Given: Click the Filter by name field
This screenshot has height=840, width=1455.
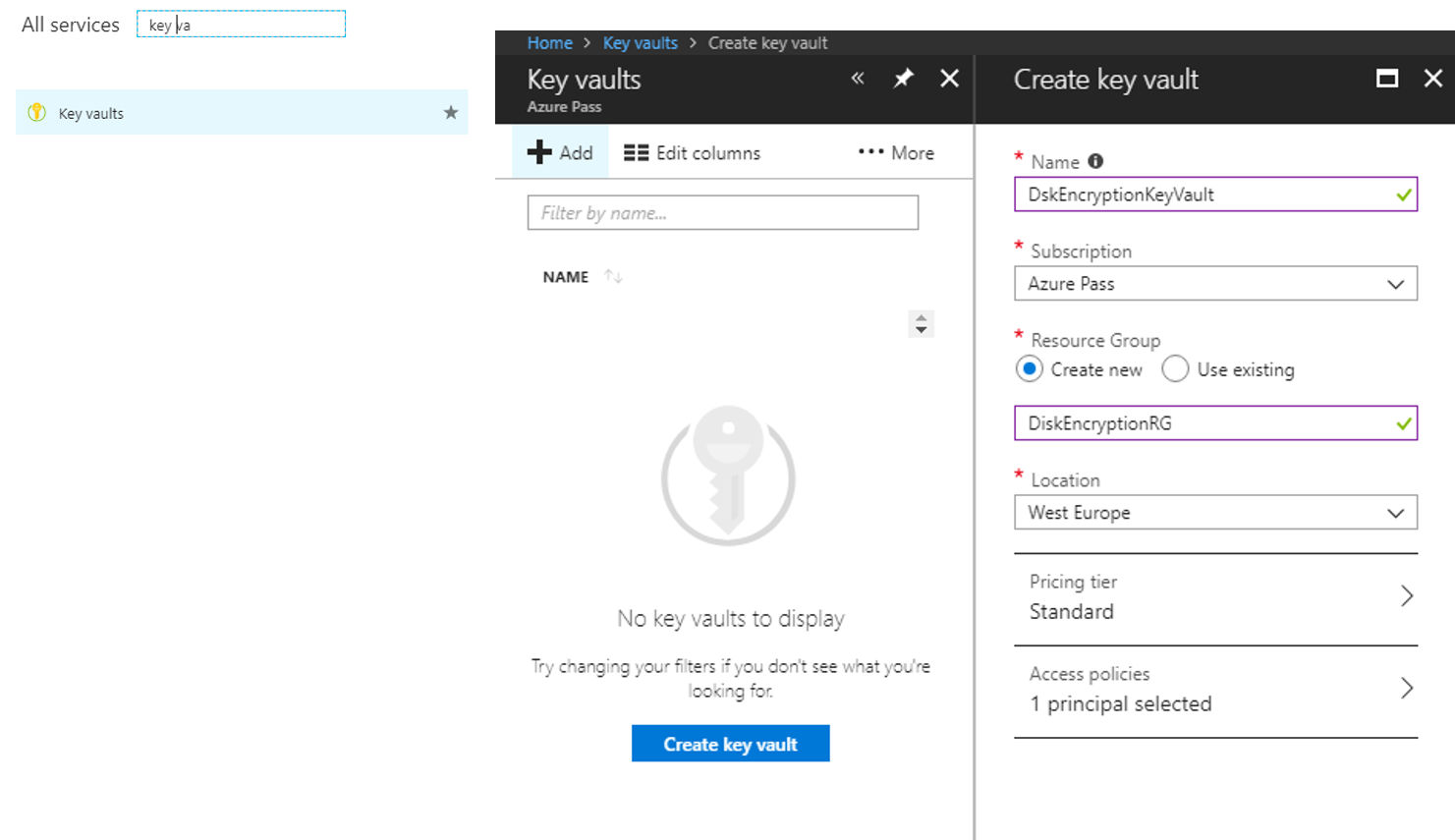Looking at the screenshot, I should point(722,212).
